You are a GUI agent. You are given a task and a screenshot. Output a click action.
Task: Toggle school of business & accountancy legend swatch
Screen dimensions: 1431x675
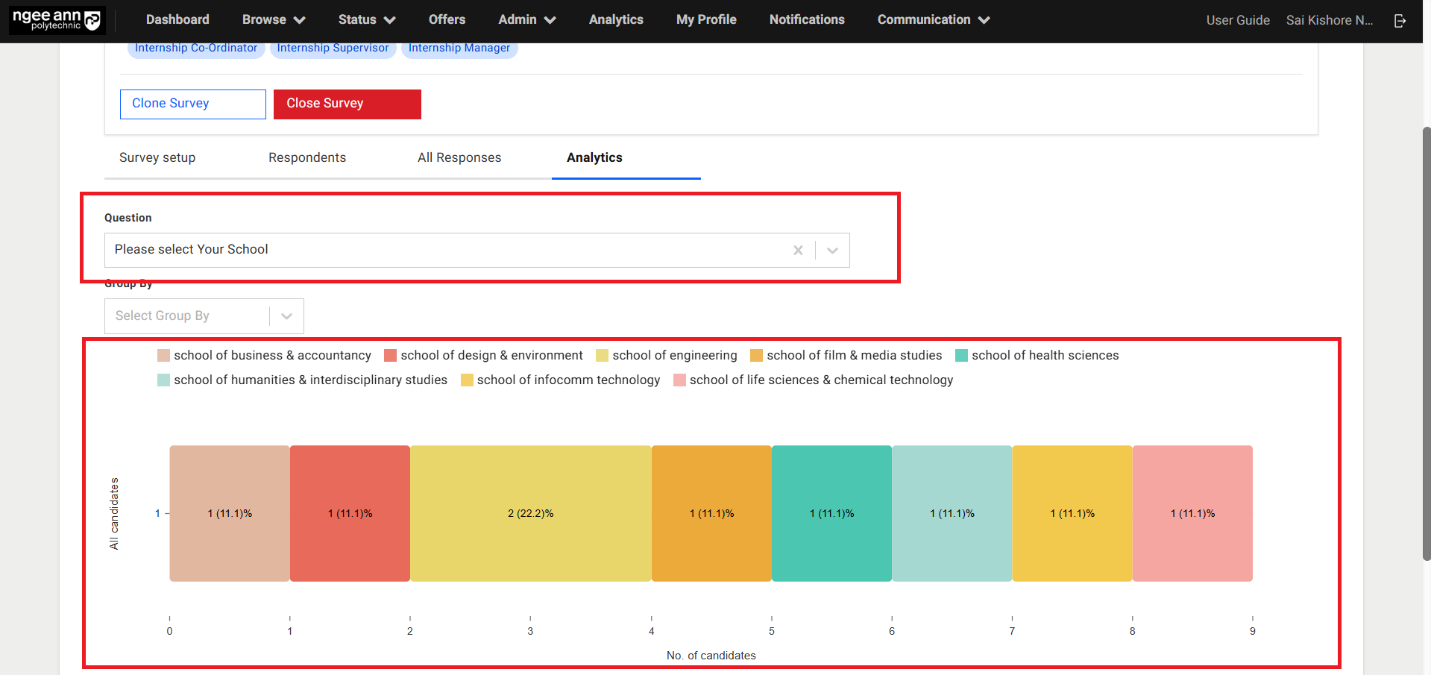coord(164,356)
